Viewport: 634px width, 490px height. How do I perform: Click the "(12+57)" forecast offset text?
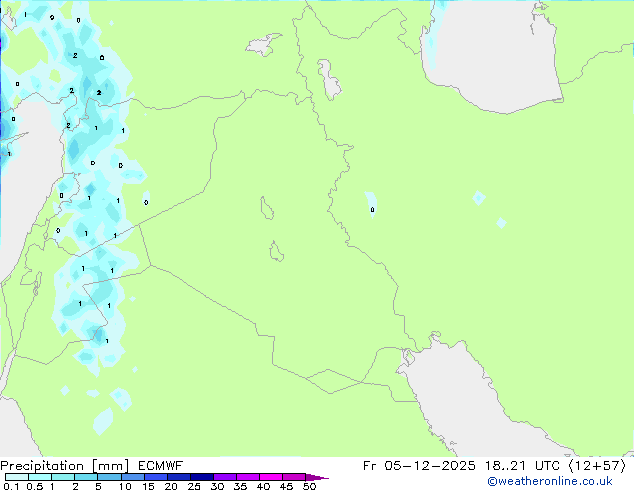pyautogui.click(x=597, y=466)
